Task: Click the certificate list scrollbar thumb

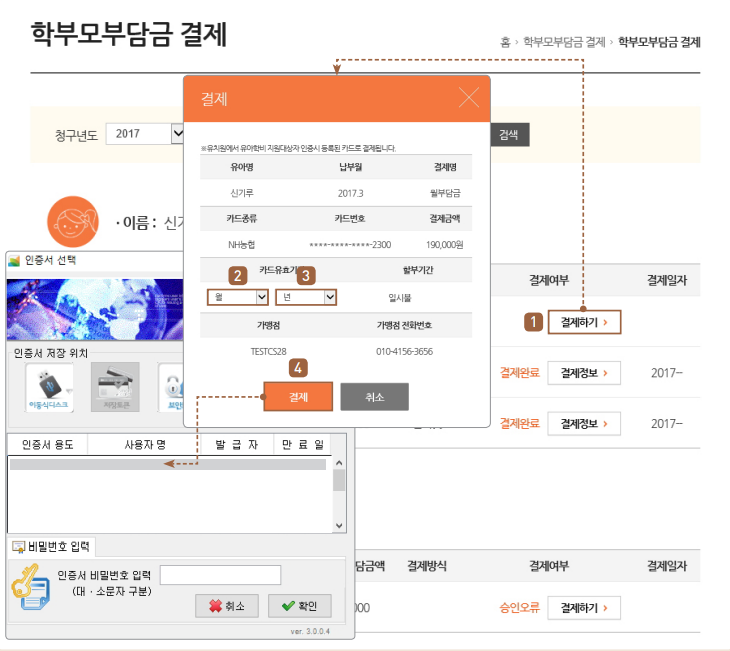Action: coord(339,480)
